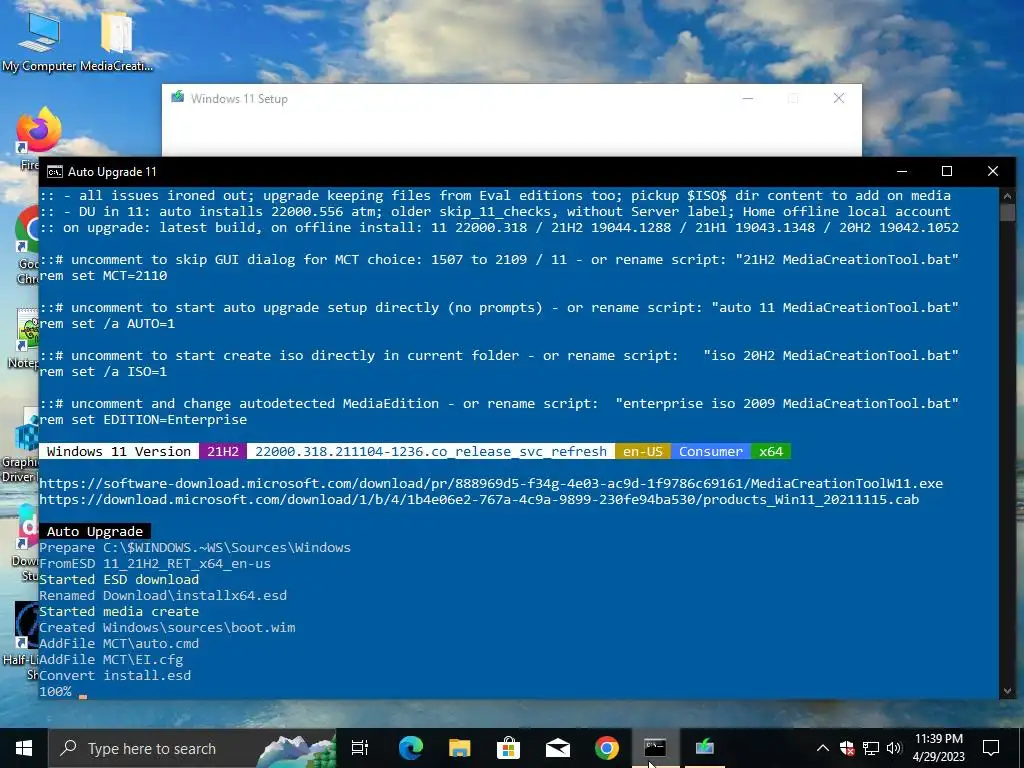1024x768 pixels.
Task: Click the 'rem set /a ISO=1' line
Action: [103, 372]
